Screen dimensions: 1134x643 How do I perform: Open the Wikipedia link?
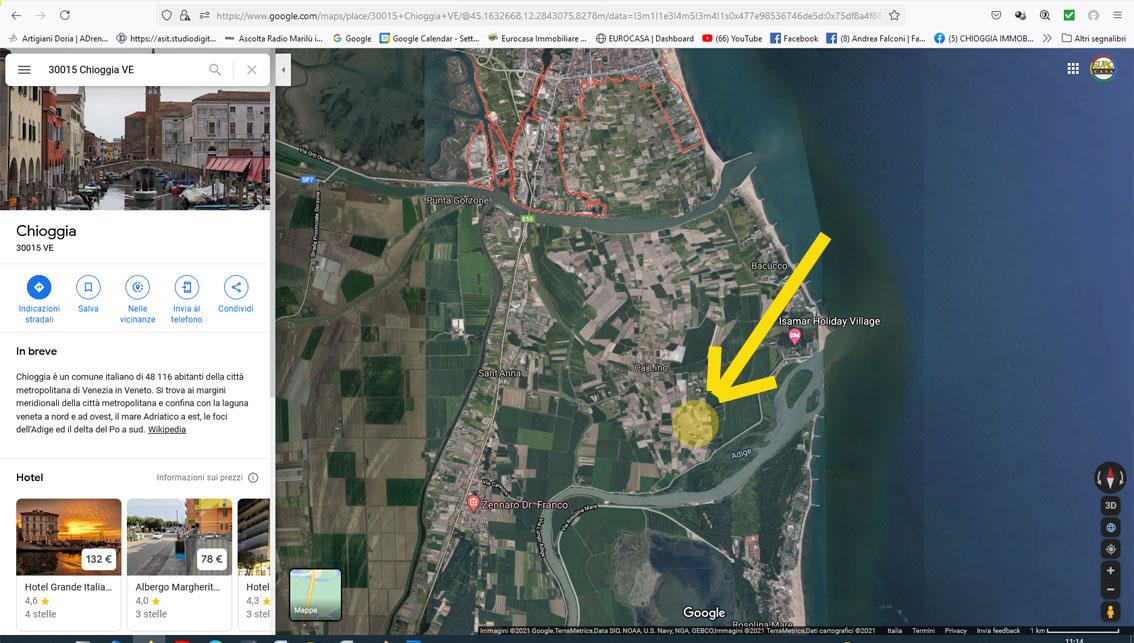click(167, 430)
